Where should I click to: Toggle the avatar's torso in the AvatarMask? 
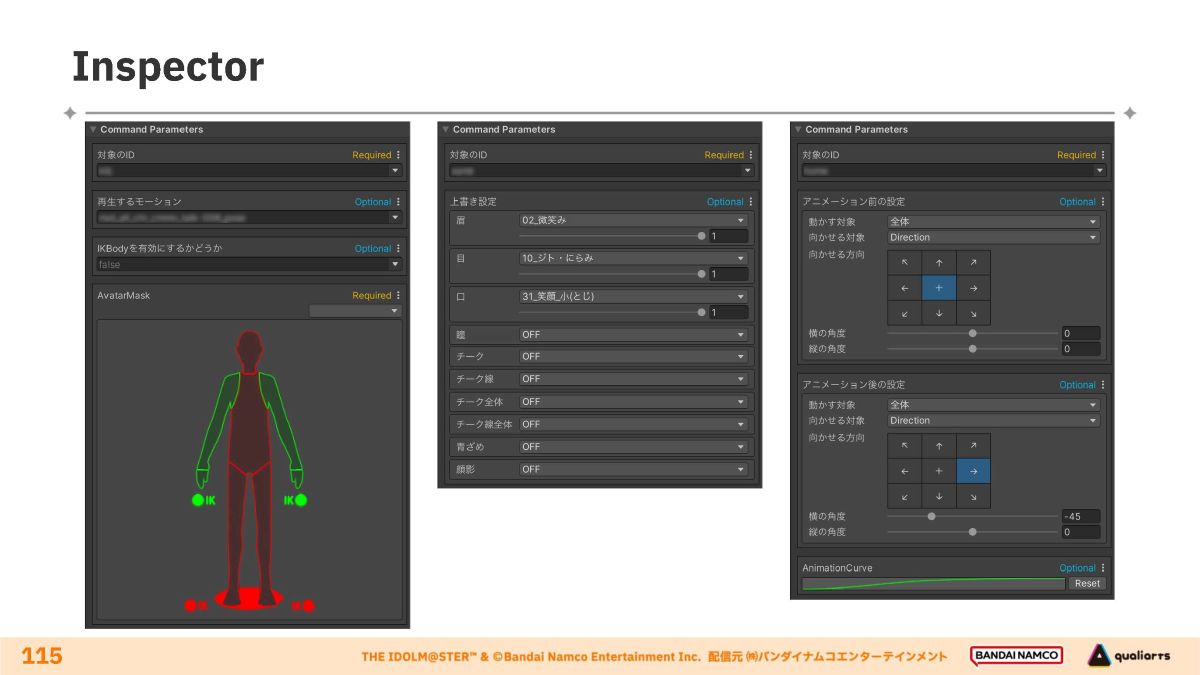click(x=247, y=420)
